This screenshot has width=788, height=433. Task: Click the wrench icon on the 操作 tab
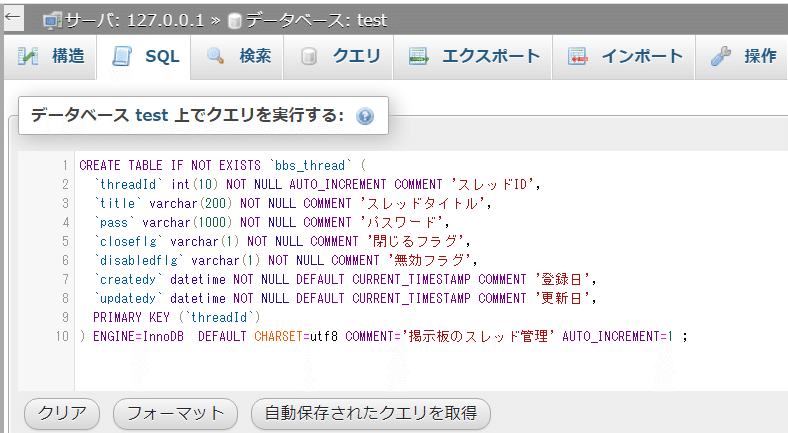click(721, 56)
